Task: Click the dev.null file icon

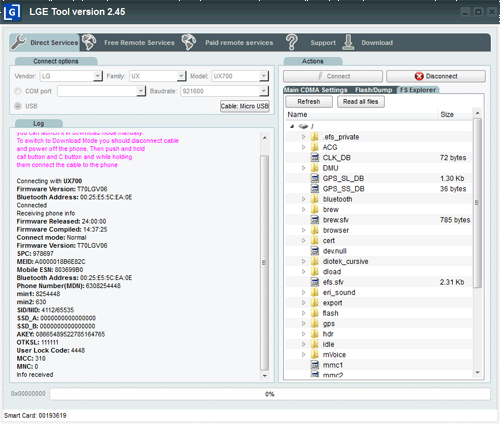Action: coord(315,251)
